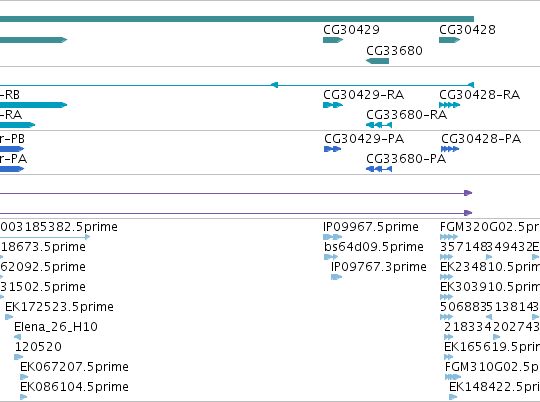
Task: Click the CG30428 gene glyph
Action: pos(449,40)
